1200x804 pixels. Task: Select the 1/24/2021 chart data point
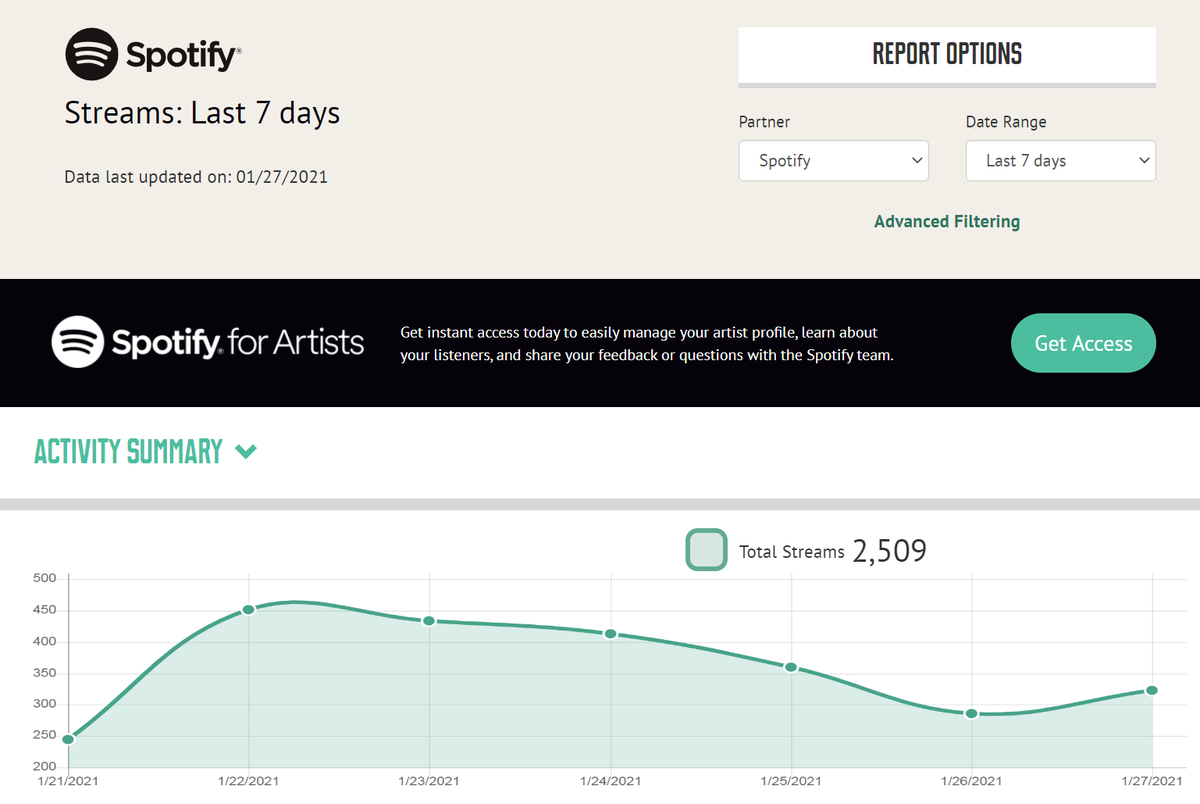[x=610, y=634]
